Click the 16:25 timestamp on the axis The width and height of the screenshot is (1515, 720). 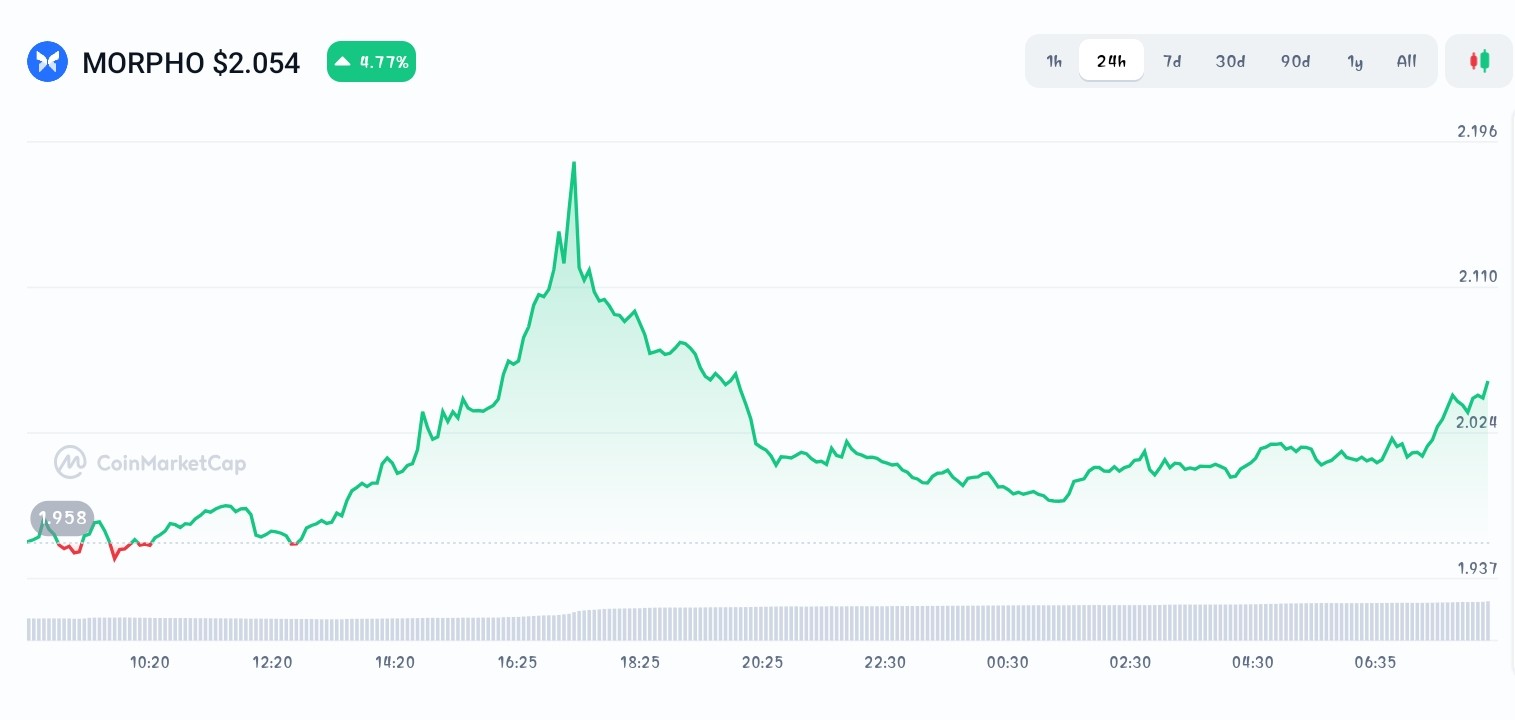(517, 662)
